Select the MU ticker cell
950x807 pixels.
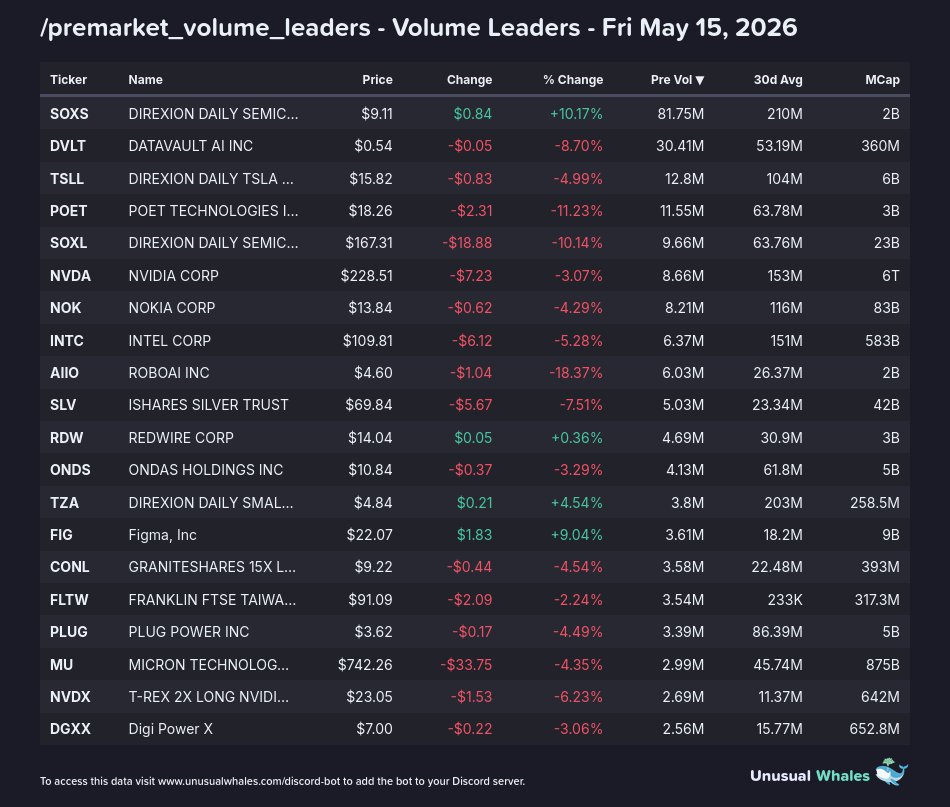(61, 665)
